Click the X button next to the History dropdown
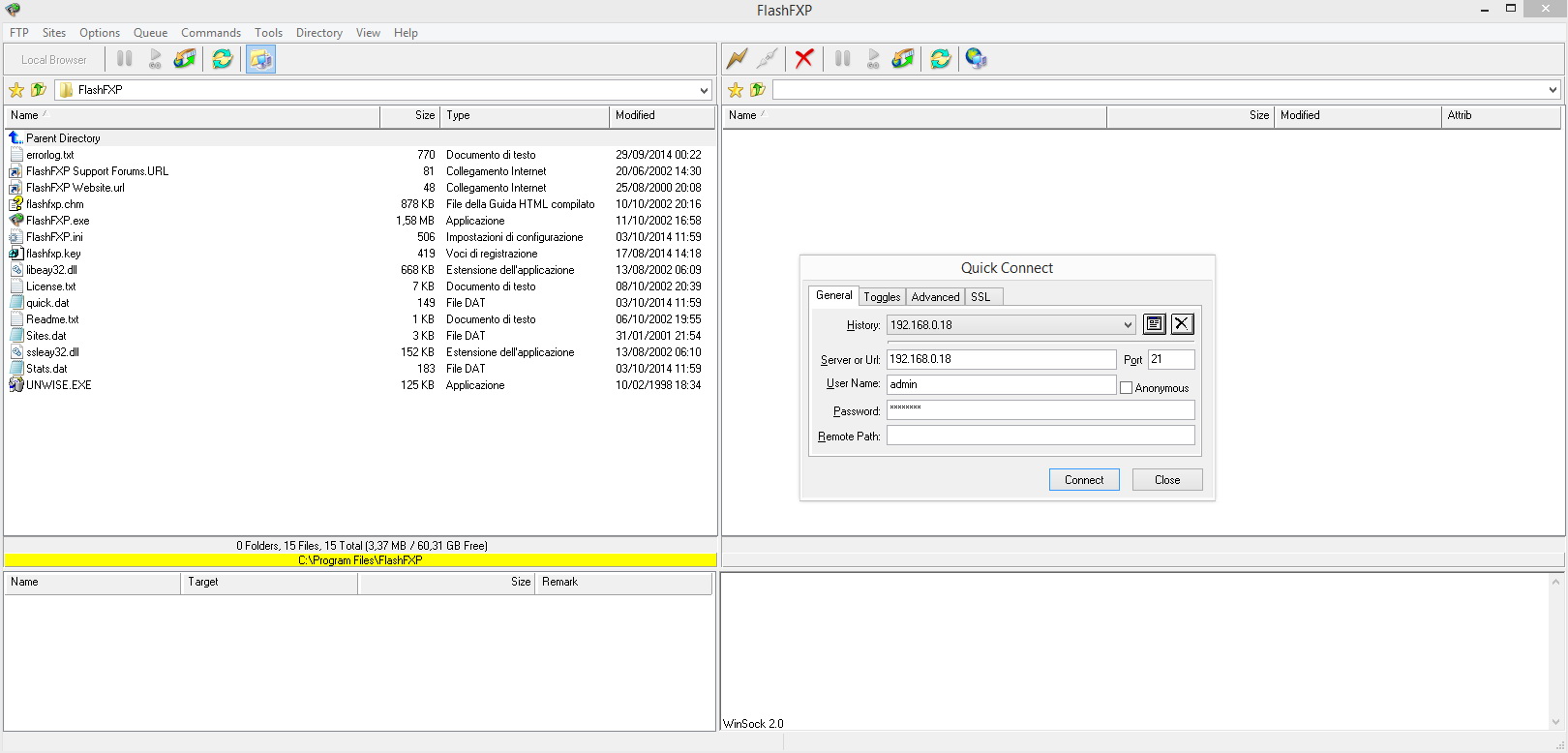1568x753 pixels. (x=1182, y=324)
